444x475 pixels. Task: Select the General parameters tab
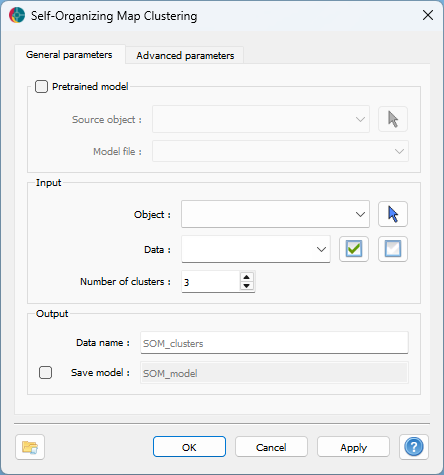click(69, 55)
